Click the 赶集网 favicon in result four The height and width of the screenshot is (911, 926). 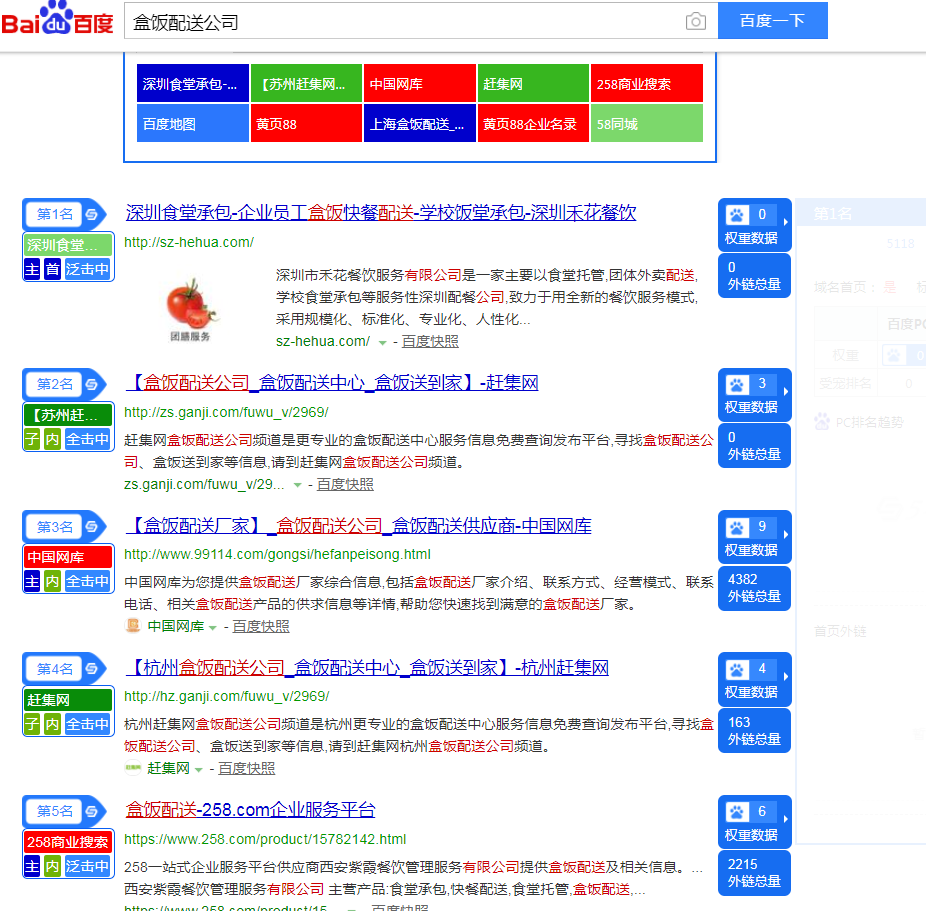(x=133, y=768)
